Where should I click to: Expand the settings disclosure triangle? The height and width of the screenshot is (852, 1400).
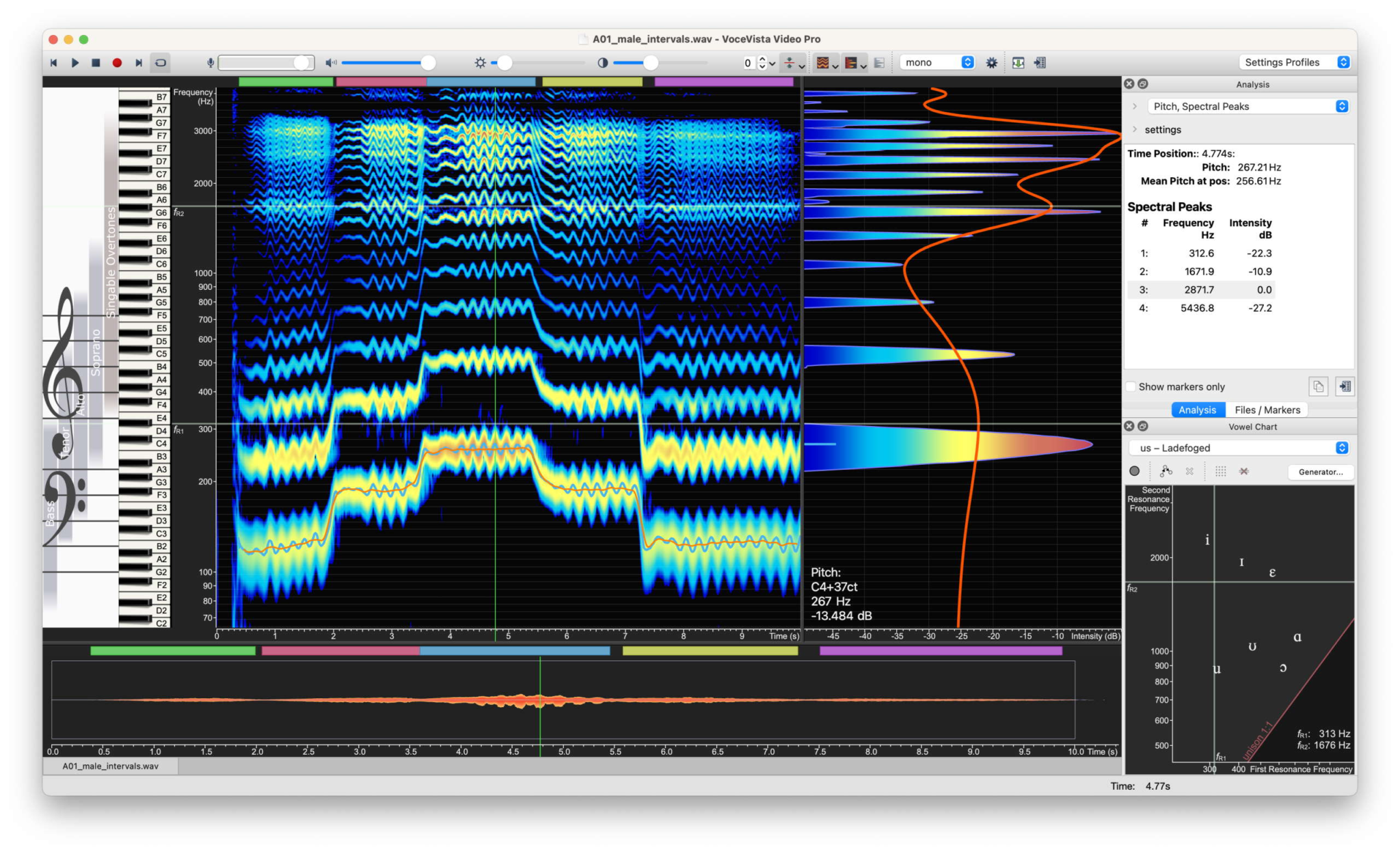[x=1135, y=129]
